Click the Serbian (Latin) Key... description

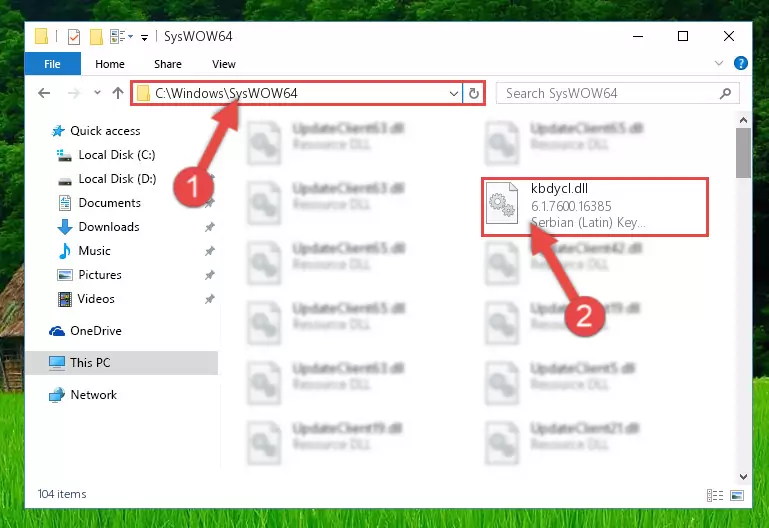(x=588, y=223)
